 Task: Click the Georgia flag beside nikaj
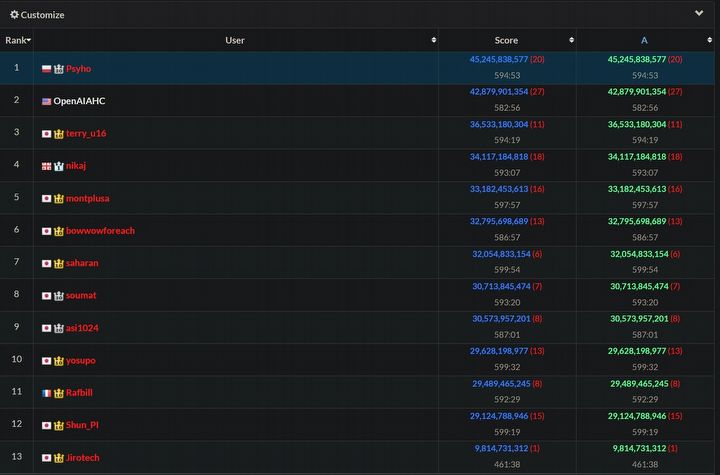tap(46, 166)
